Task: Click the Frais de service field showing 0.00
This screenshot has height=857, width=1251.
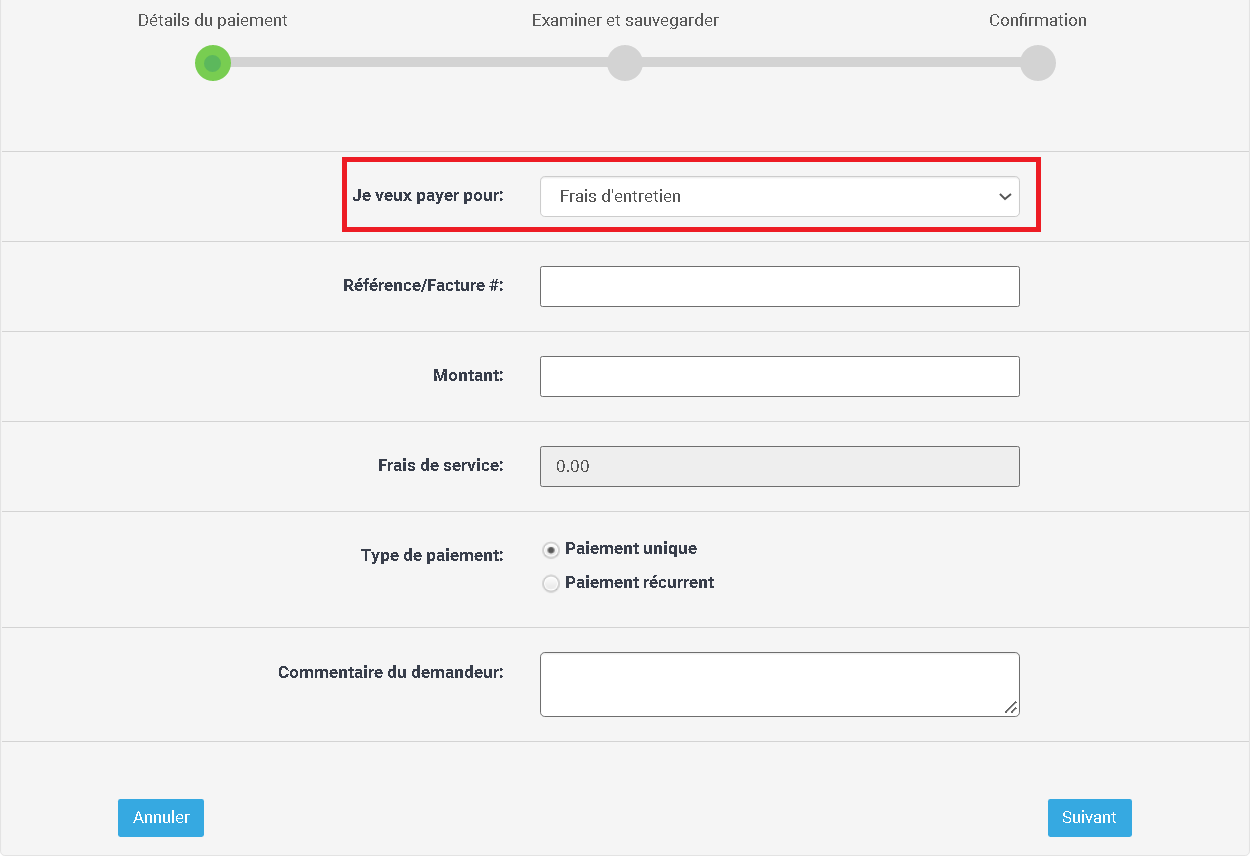Action: (779, 467)
